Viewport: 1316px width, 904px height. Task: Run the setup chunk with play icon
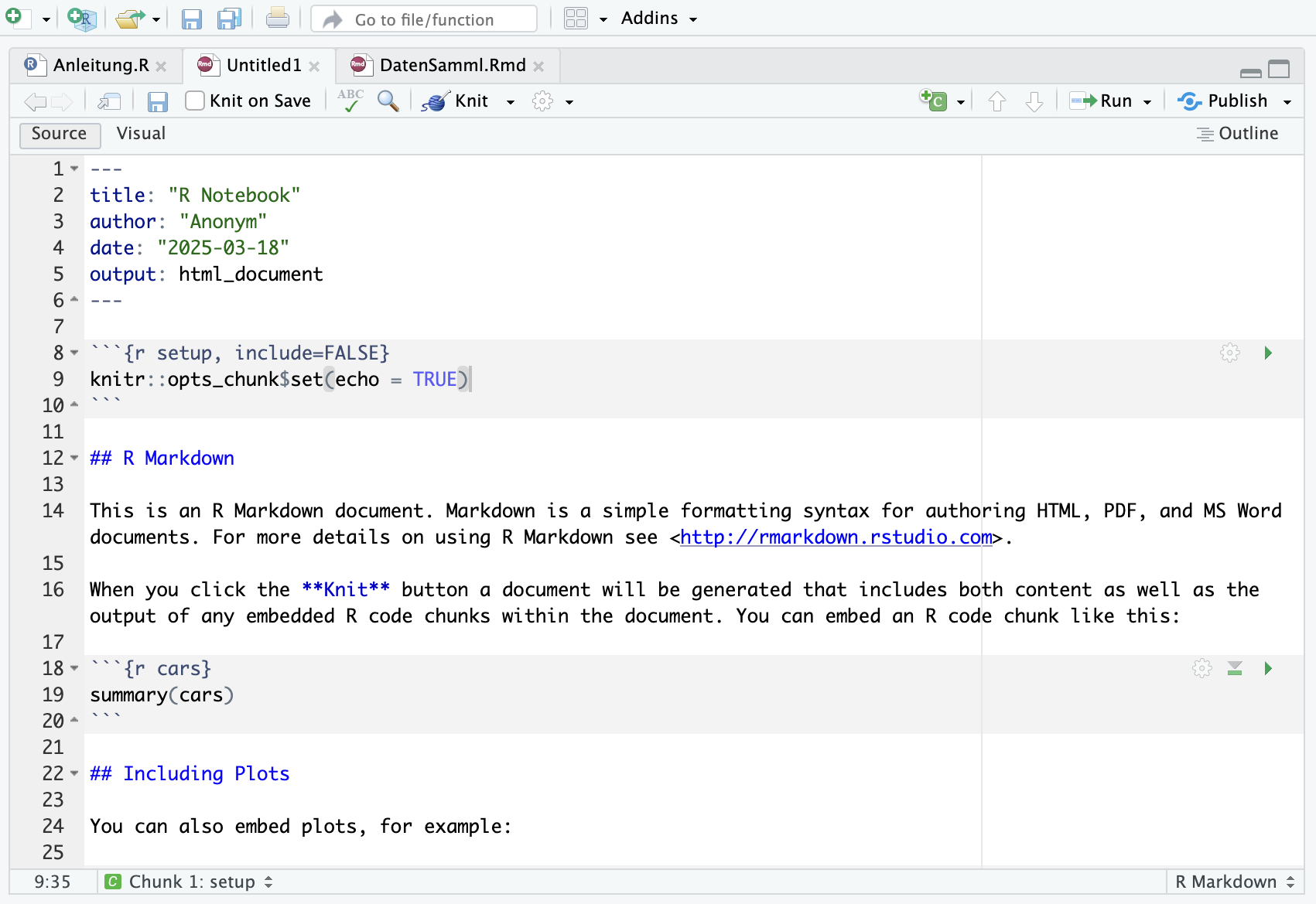click(1268, 353)
